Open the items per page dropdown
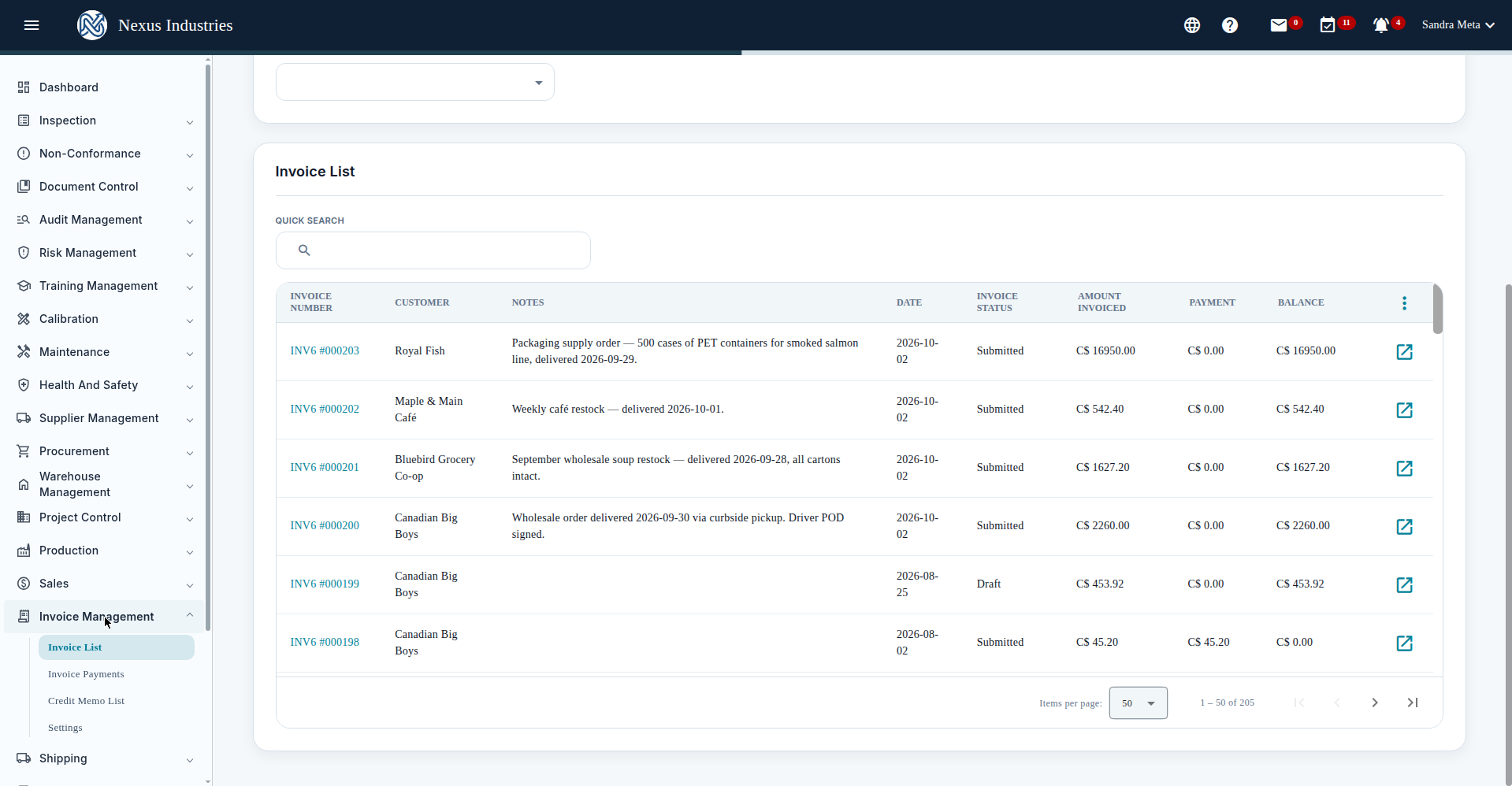 coord(1138,703)
